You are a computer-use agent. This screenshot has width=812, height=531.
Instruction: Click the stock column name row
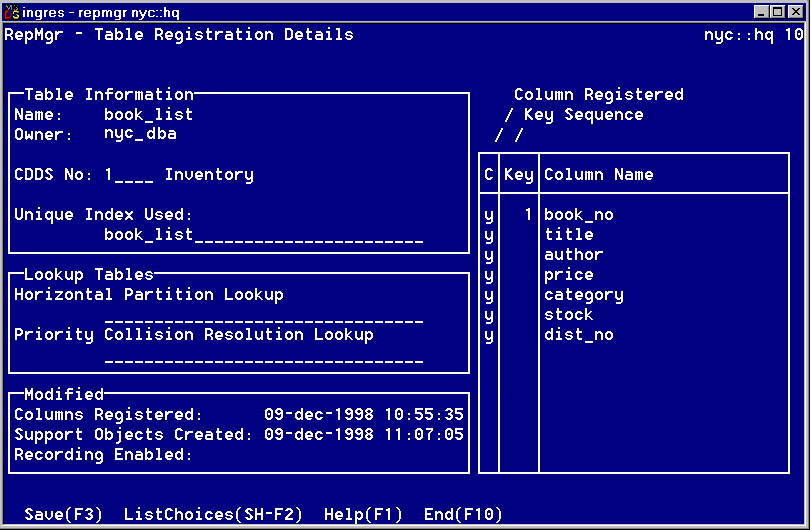[569, 315]
